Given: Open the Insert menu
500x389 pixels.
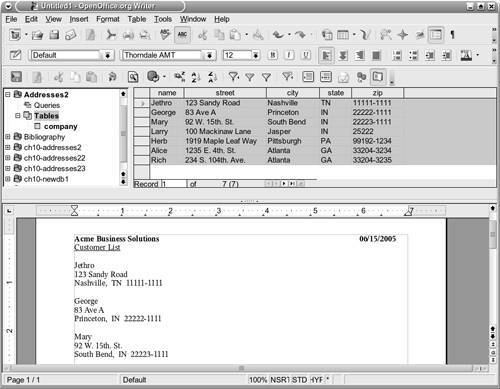Looking at the screenshot, I should coord(79,19).
